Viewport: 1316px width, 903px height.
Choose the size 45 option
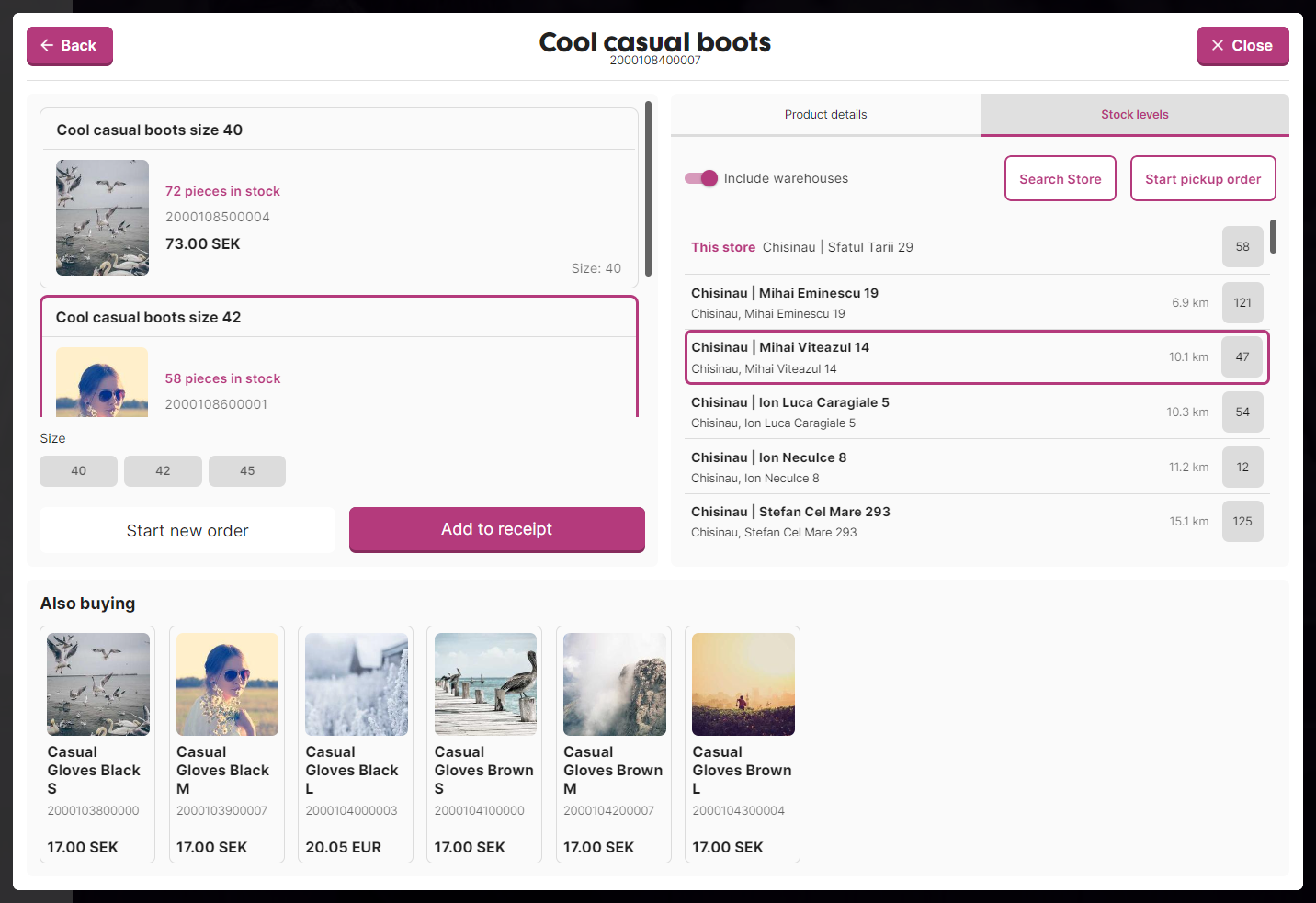pyautogui.click(x=247, y=471)
